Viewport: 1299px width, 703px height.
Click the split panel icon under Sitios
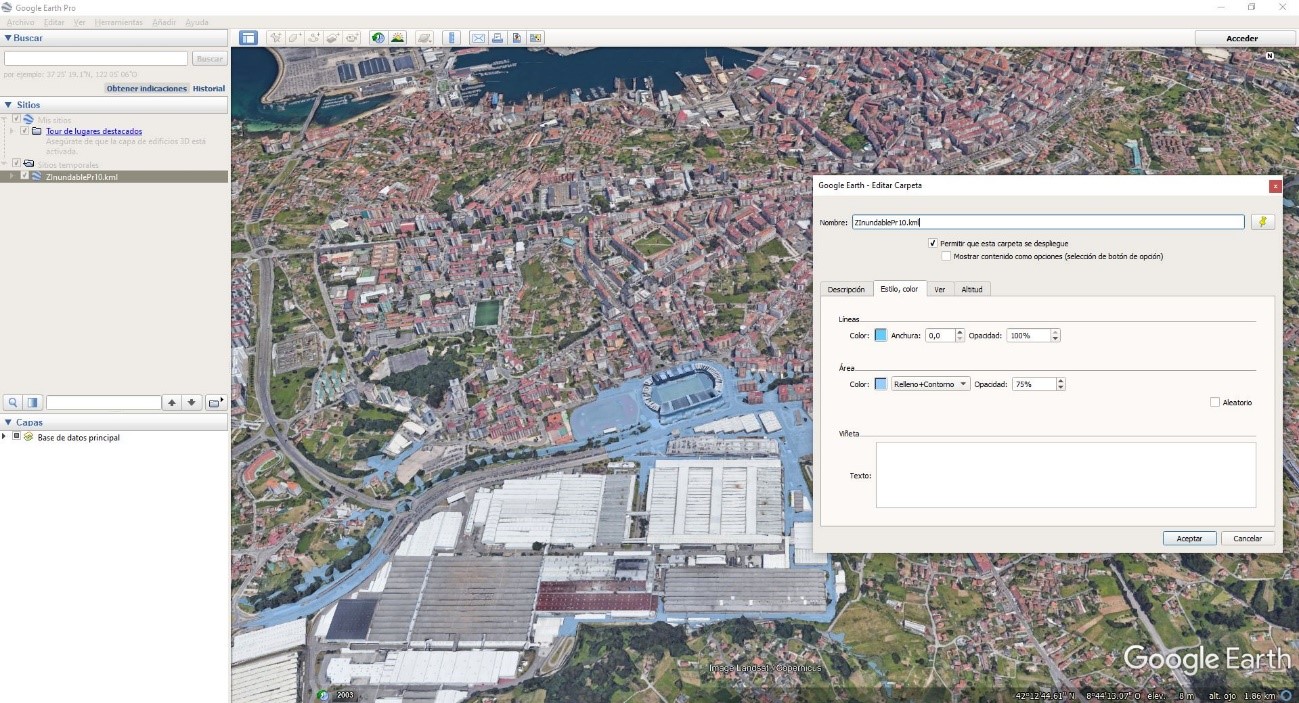(x=33, y=402)
